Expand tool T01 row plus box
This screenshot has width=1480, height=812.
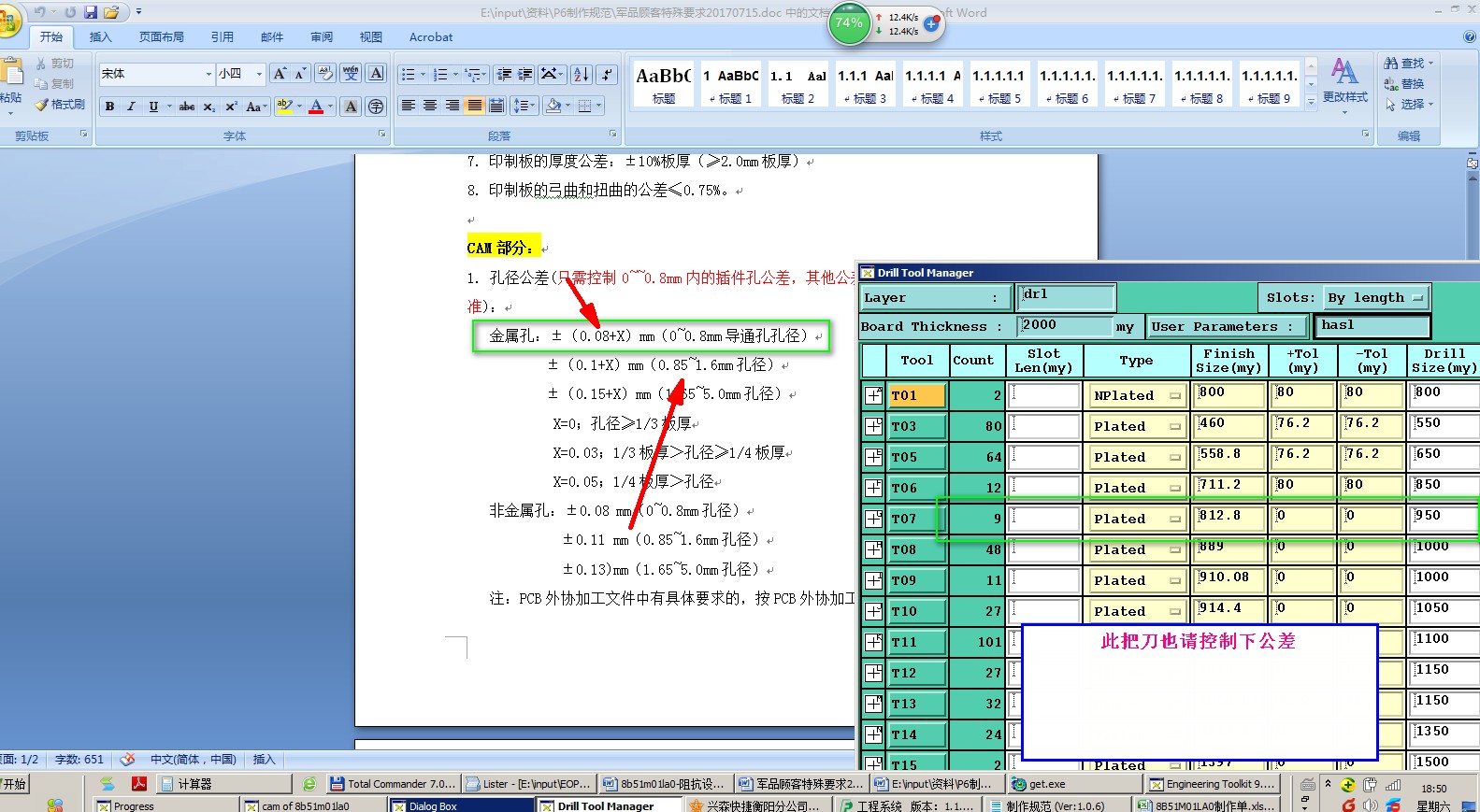pyautogui.click(x=873, y=395)
